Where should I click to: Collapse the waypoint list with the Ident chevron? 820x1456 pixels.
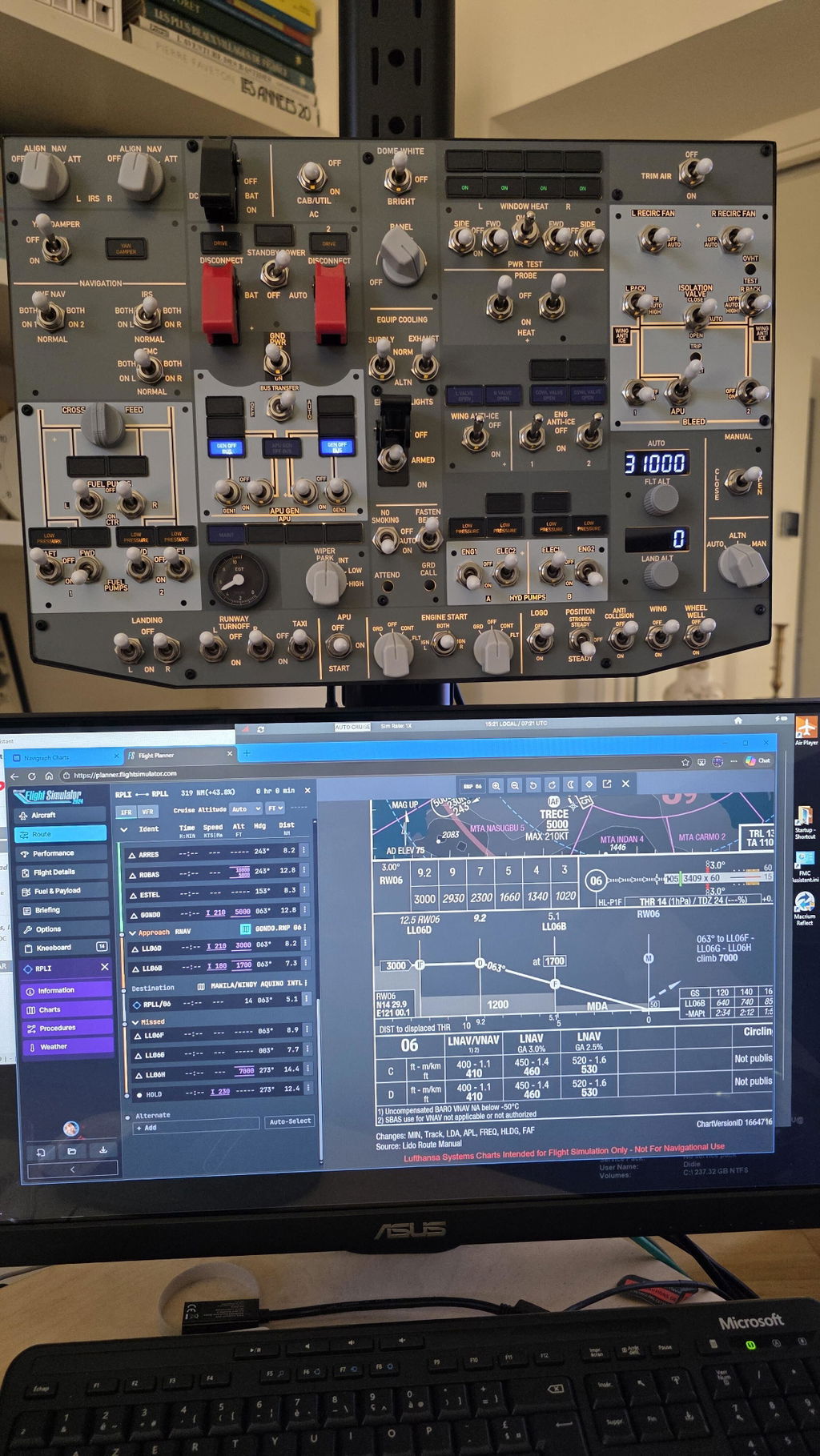point(124,829)
